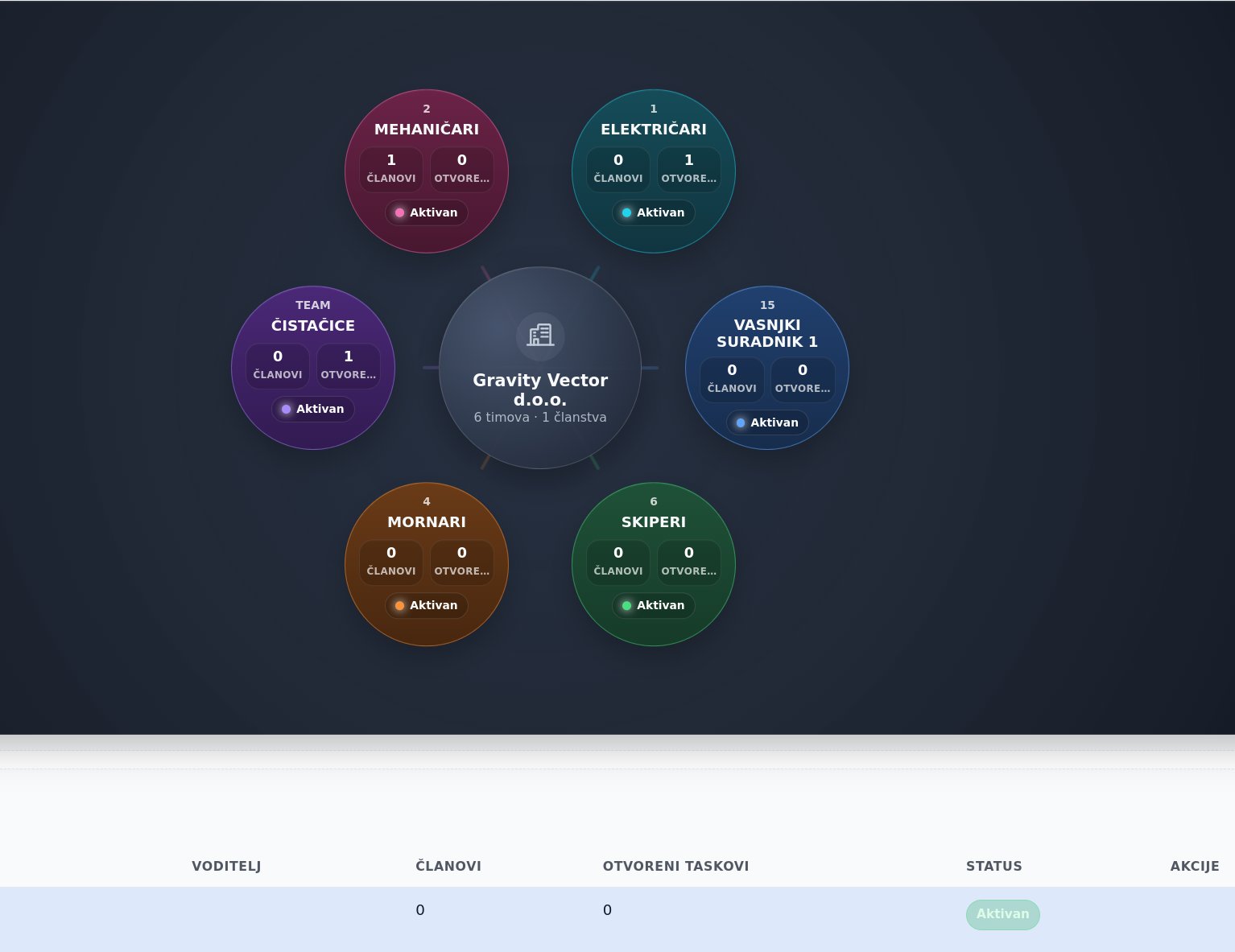Click the Aktivan status badge of Čistačice
The height and width of the screenshot is (952, 1235).
(x=313, y=409)
